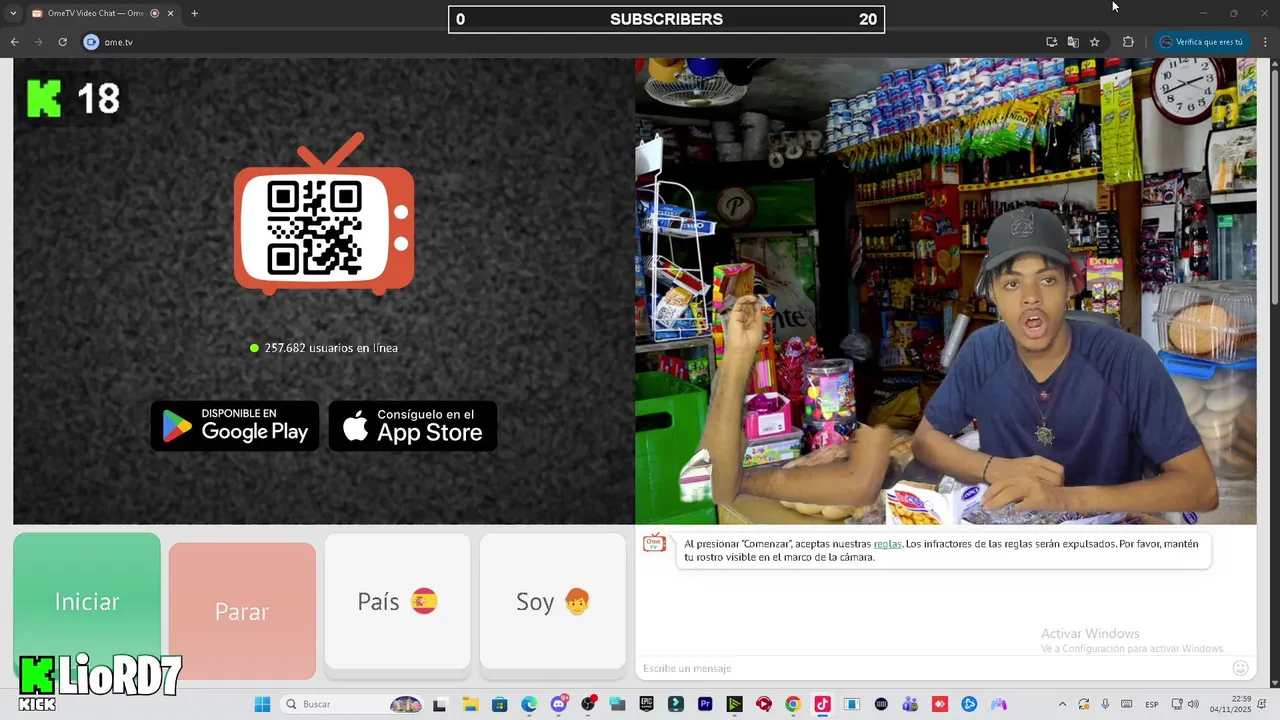Open Premiere Pro from taskbar
The height and width of the screenshot is (720, 1280).
click(x=705, y=704)
